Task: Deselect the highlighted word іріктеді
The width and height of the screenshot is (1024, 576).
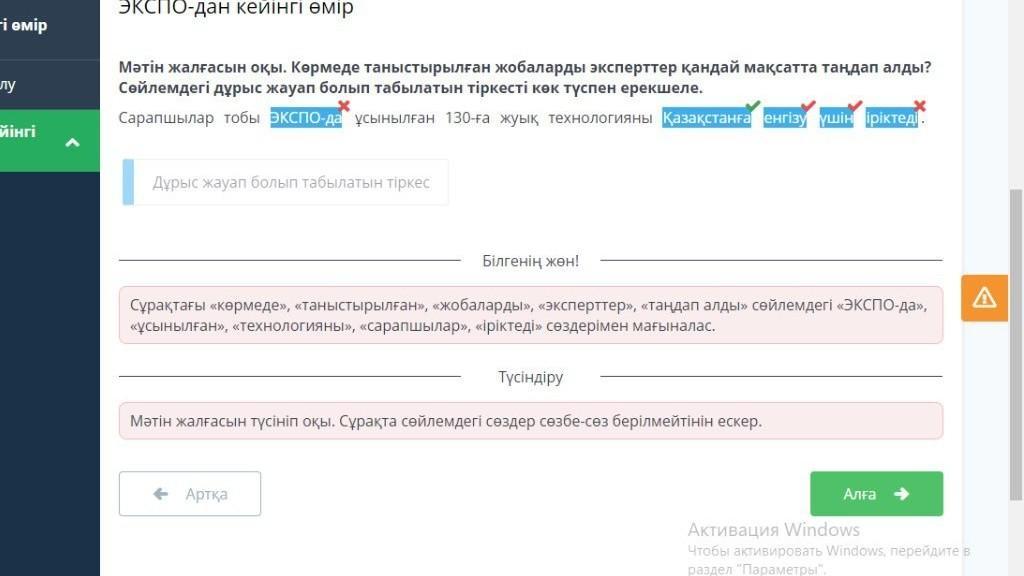Action: (x=891, y=120)
